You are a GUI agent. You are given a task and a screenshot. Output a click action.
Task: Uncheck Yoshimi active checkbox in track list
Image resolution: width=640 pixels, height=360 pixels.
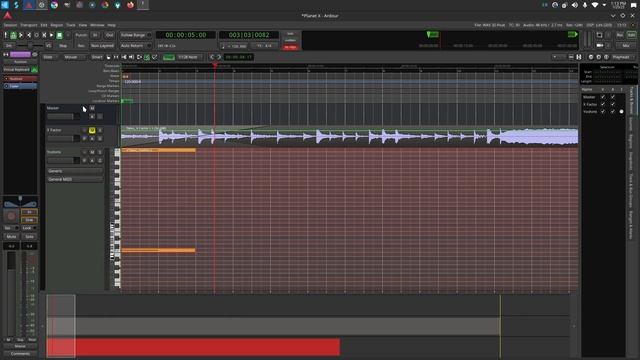point(613,111)
